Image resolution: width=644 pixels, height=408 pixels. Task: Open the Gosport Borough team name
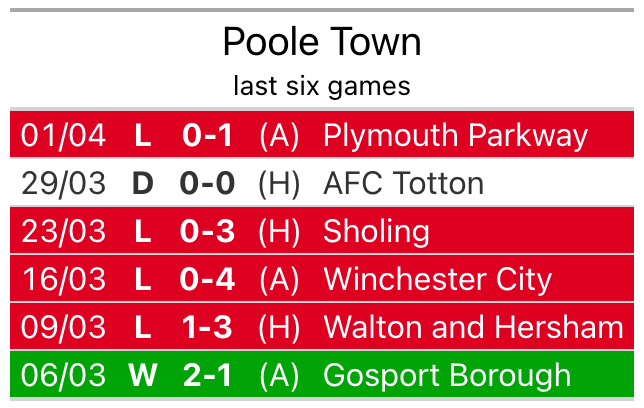coord(447,375)
